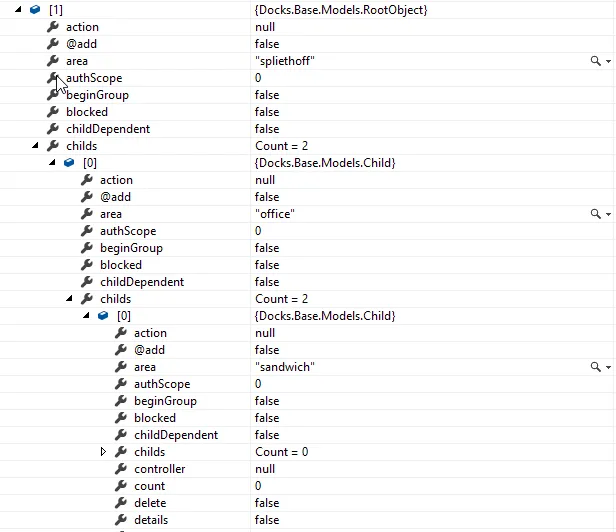This screenshot has height=532, width=616.
Task: Click the "office" area value cell
Action: pos(433,214)
